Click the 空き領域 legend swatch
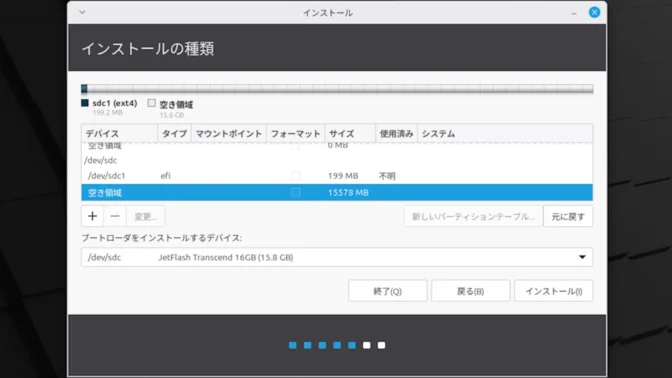Viewport: 672px width, 378px height. click(x=152, y=103)
